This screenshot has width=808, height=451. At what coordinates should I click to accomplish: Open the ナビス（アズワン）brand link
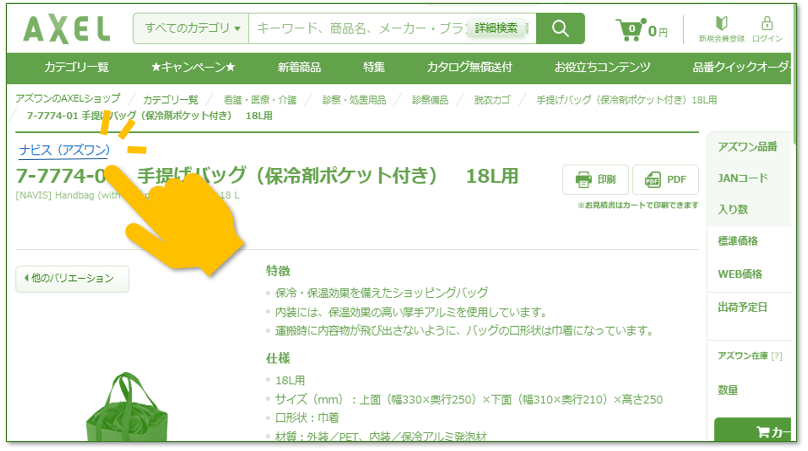(x=64, y=150)
